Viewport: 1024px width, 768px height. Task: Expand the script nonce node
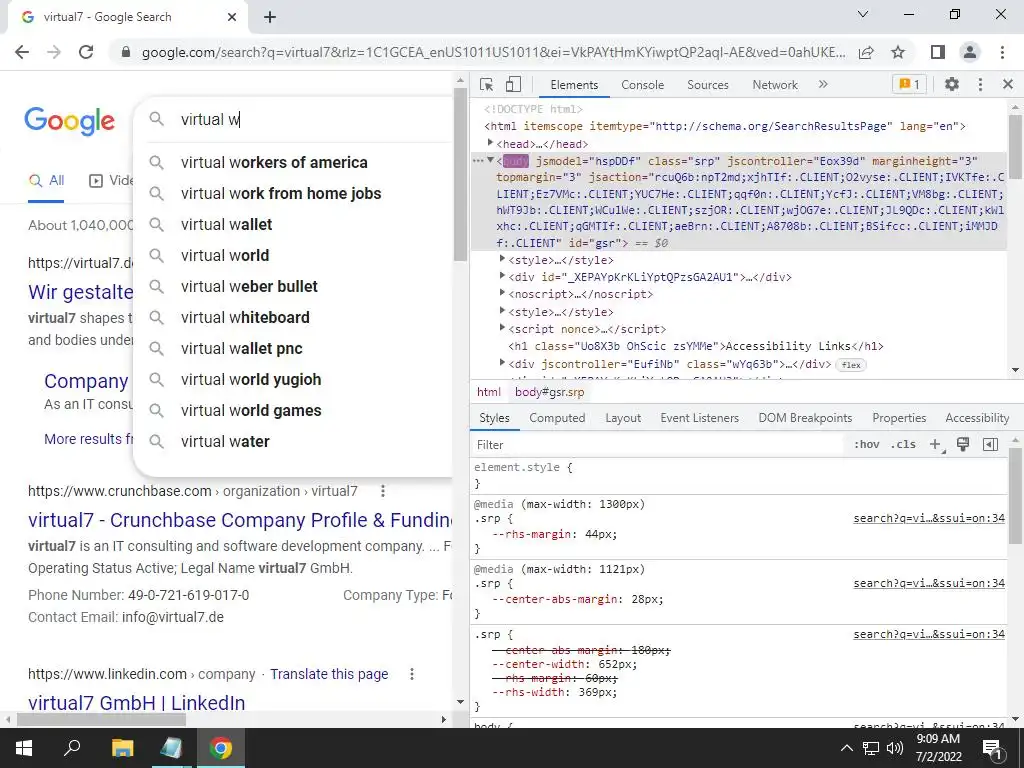point(502,328)
